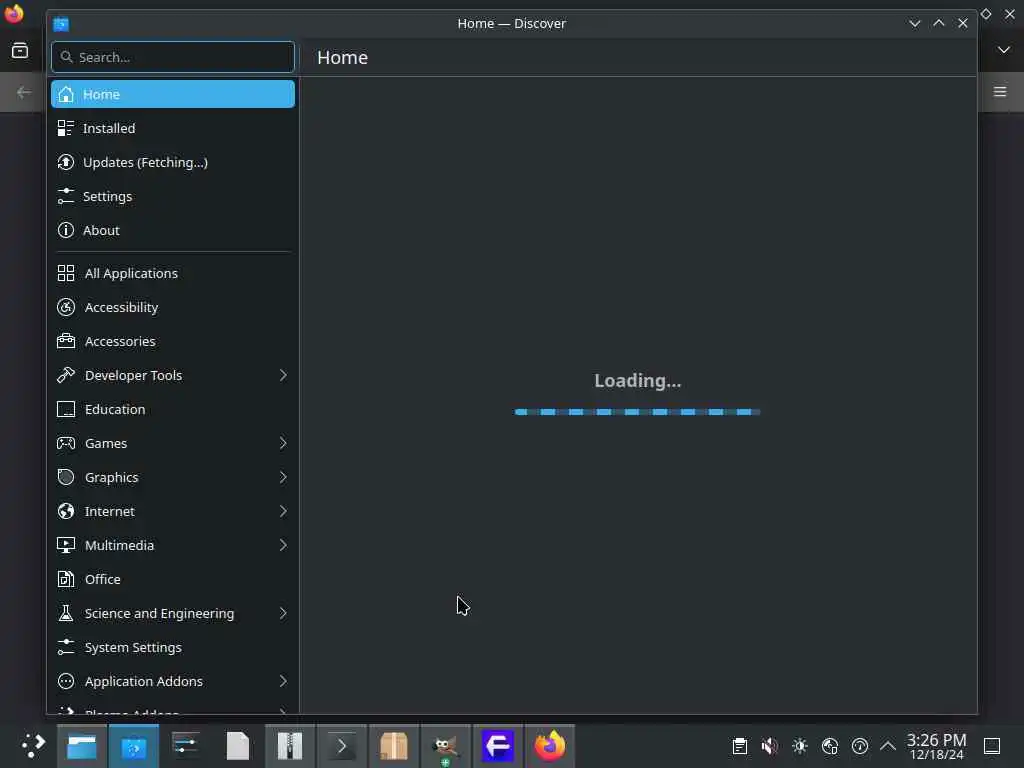Open the package box app in taskbar

point(394,746)
